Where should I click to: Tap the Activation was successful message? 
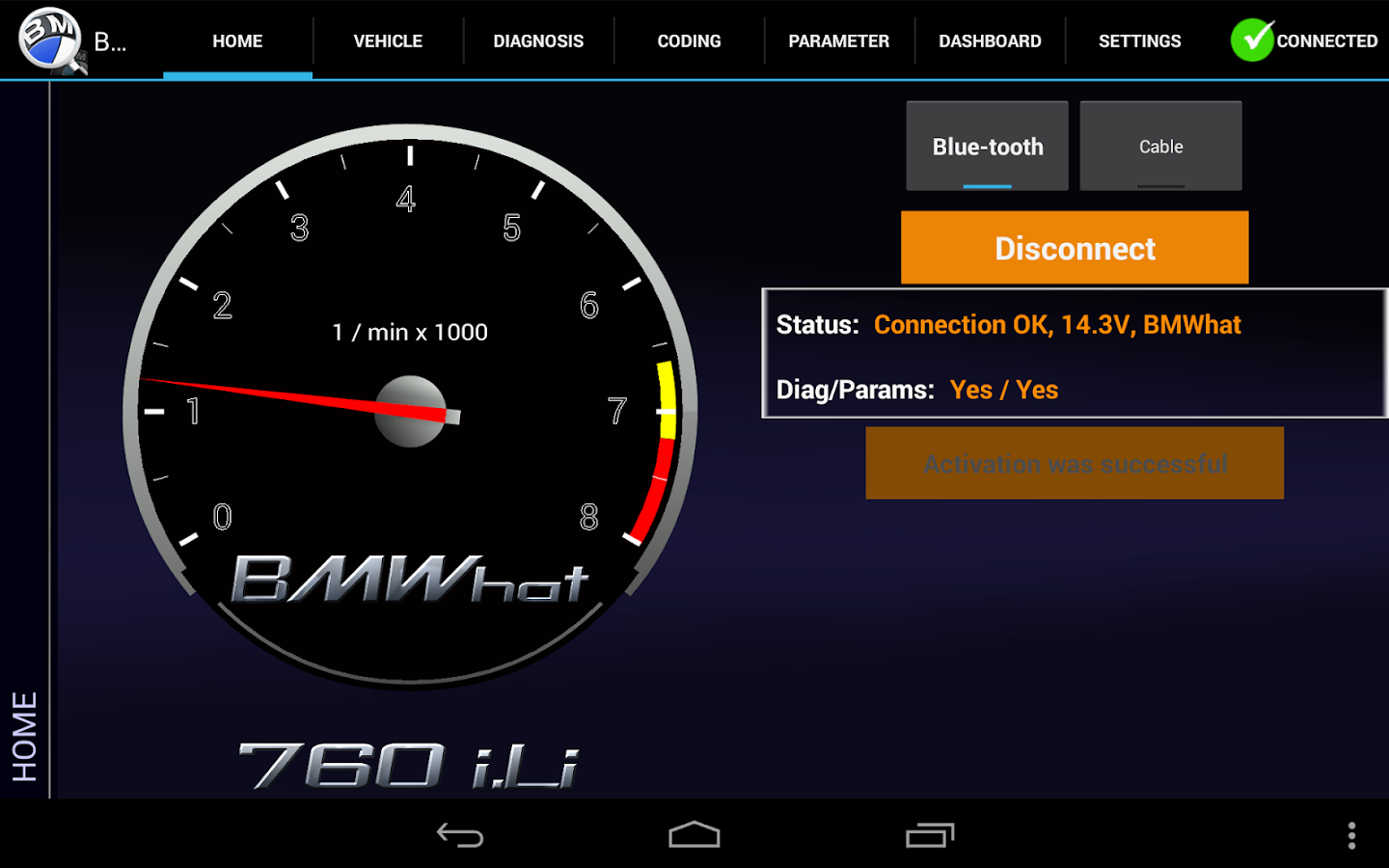point(1075,463)
